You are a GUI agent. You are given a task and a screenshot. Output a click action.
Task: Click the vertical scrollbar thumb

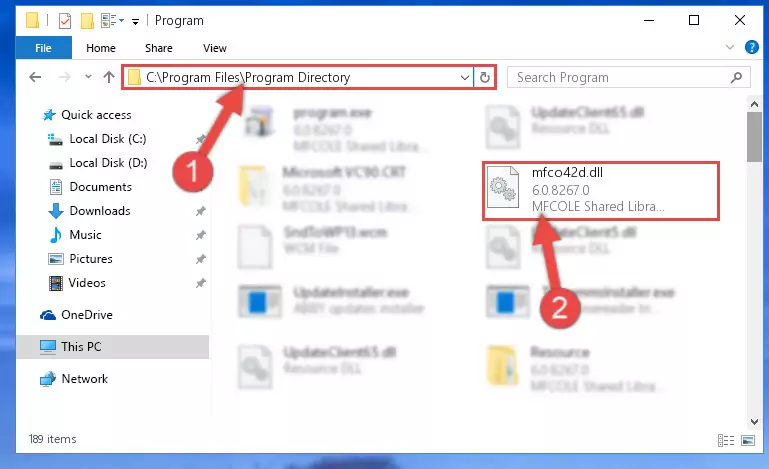click(x=754, y=137)
